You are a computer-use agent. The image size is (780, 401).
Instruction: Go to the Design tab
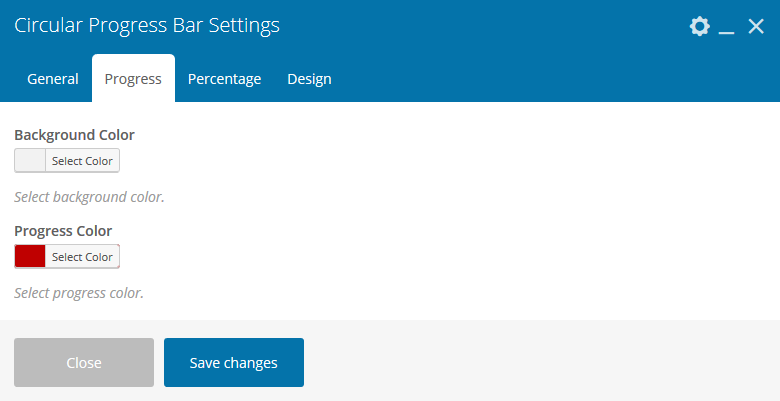click(309, 79)
